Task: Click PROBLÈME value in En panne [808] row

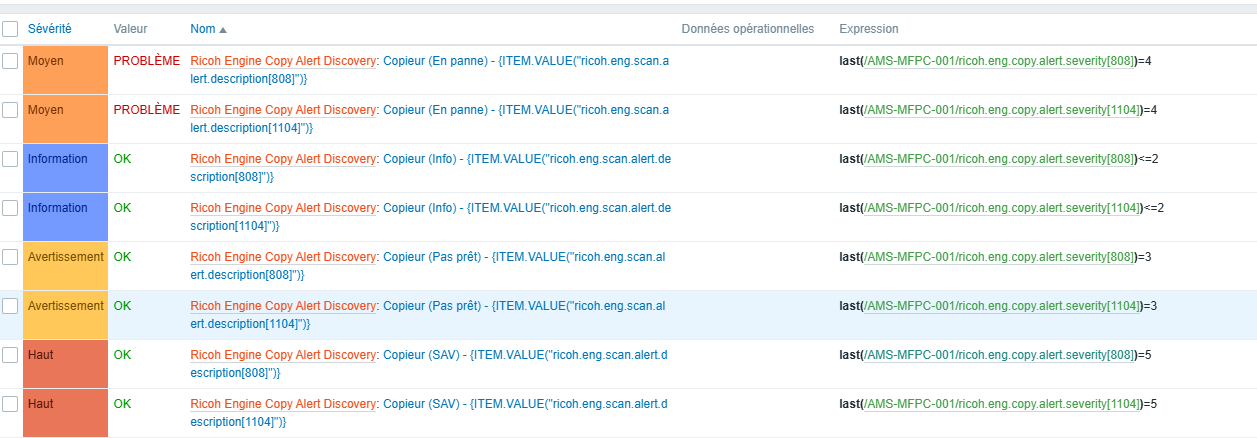Action: click(147, 61)
